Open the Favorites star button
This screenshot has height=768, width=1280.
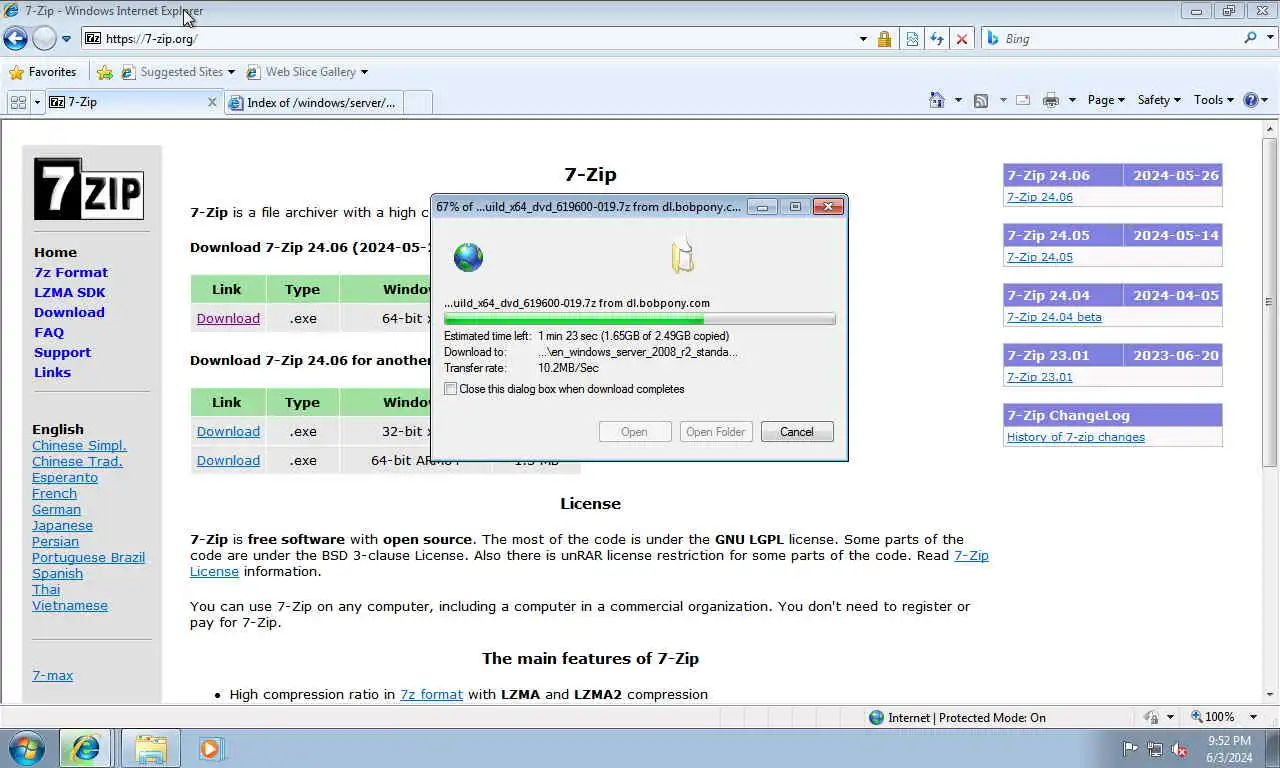point(42,72)
